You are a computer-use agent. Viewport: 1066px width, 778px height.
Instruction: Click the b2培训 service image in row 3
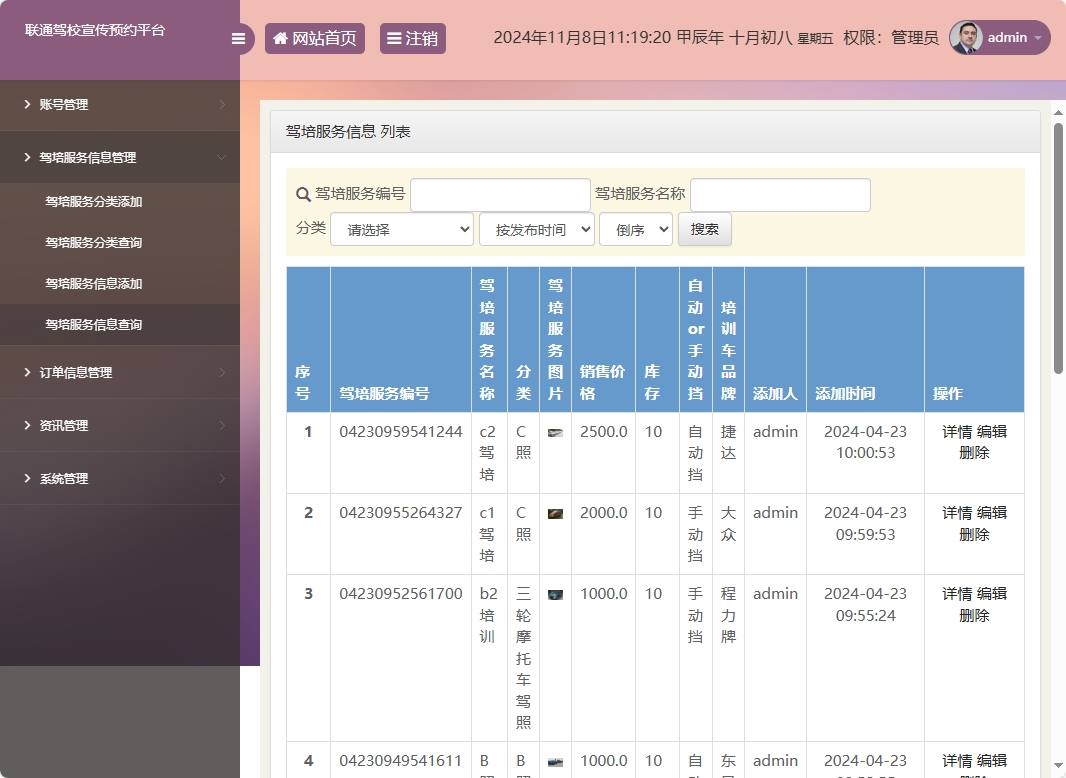554,594
